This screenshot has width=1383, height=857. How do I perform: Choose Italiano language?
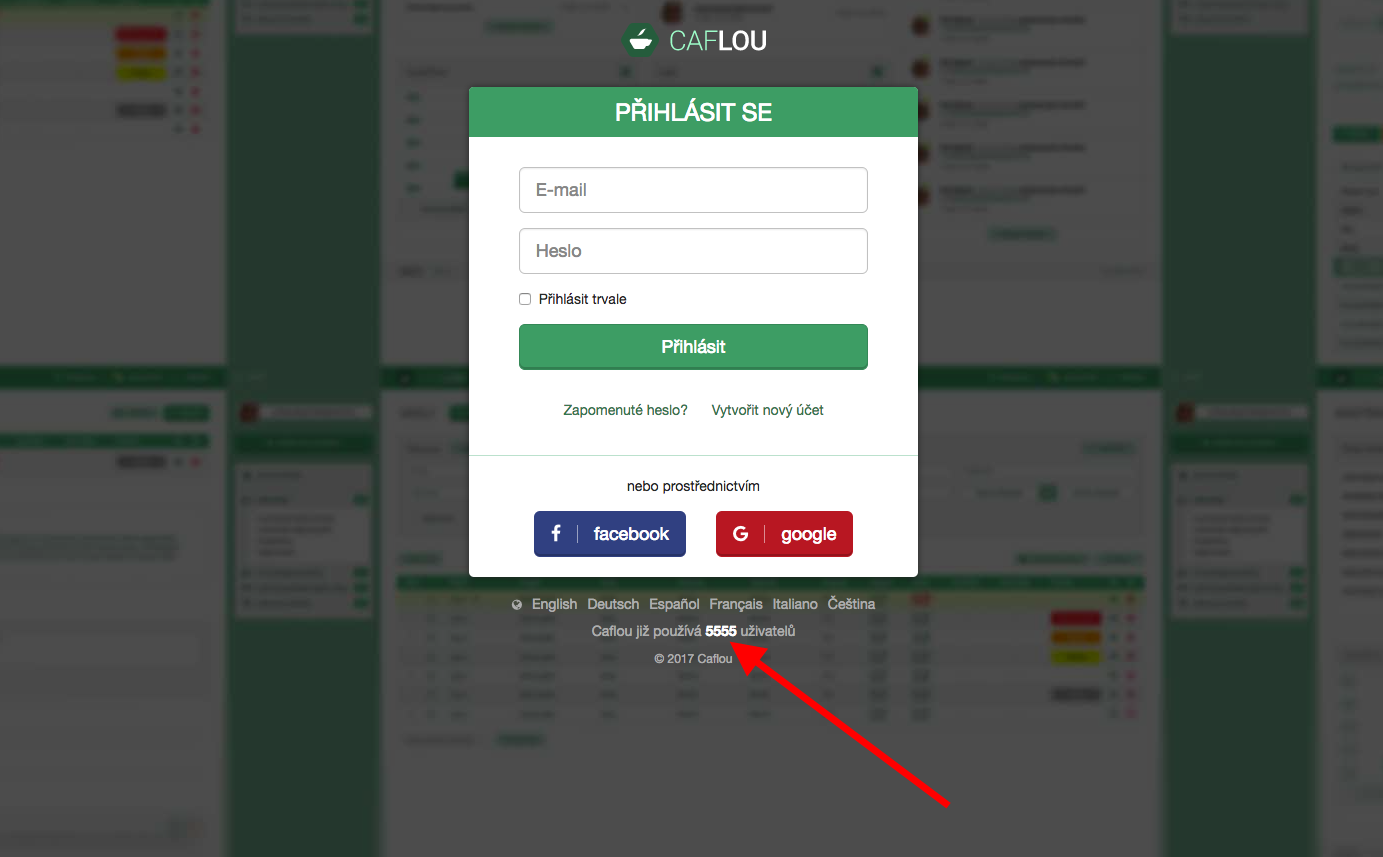pos(795,604)
